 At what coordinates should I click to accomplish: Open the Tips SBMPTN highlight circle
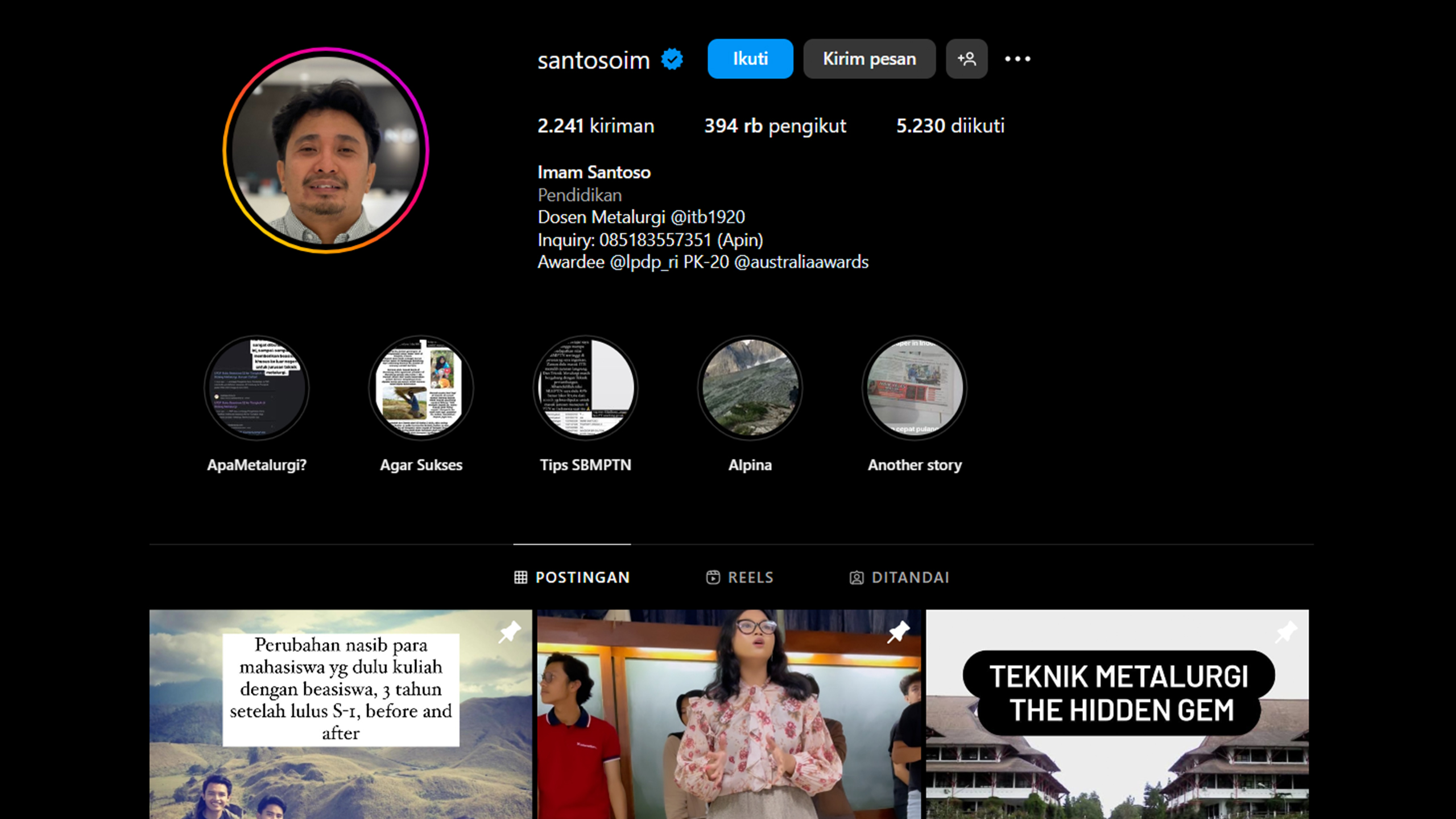pyautogui.click(x=585, y=388)
